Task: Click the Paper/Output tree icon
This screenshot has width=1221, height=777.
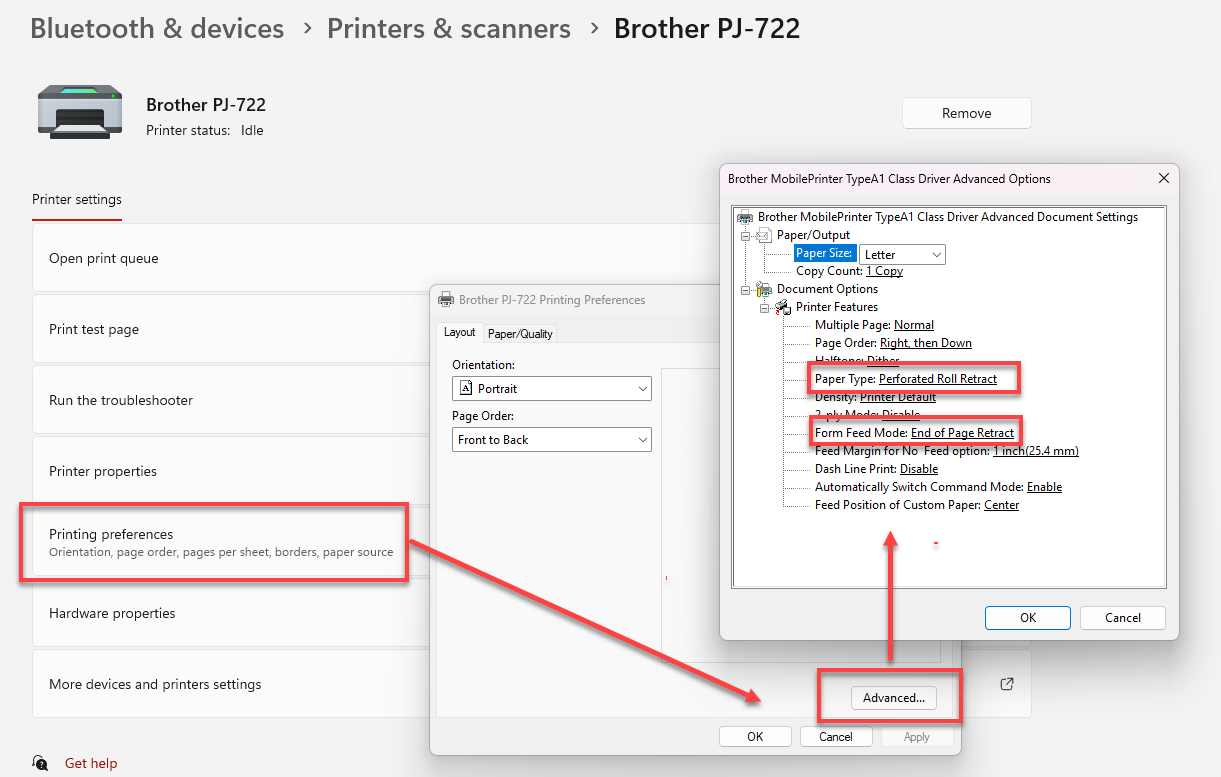Action: click(x=763, y=235)
